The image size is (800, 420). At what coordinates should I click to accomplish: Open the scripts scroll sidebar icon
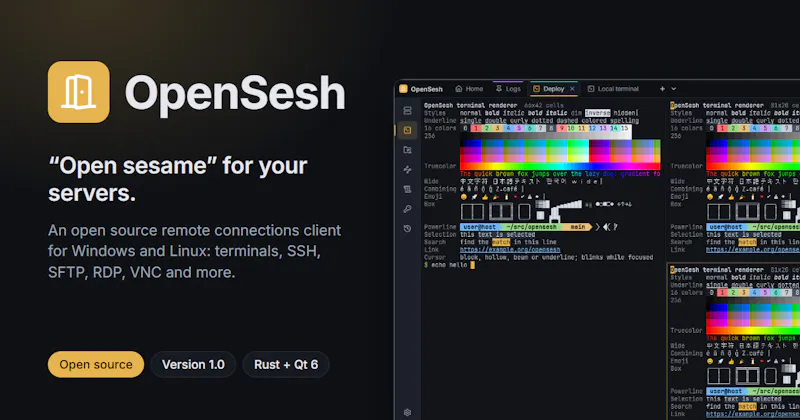click(407, 189)
